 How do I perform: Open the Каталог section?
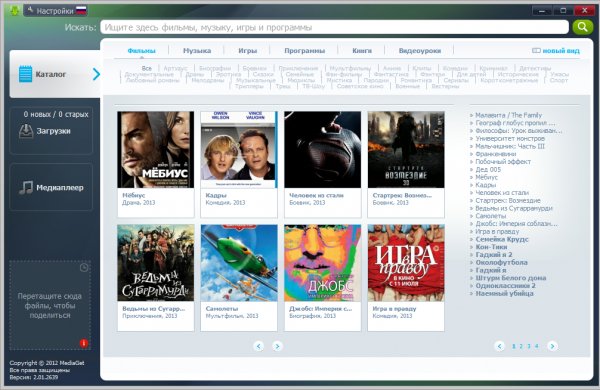coord(55,74)
